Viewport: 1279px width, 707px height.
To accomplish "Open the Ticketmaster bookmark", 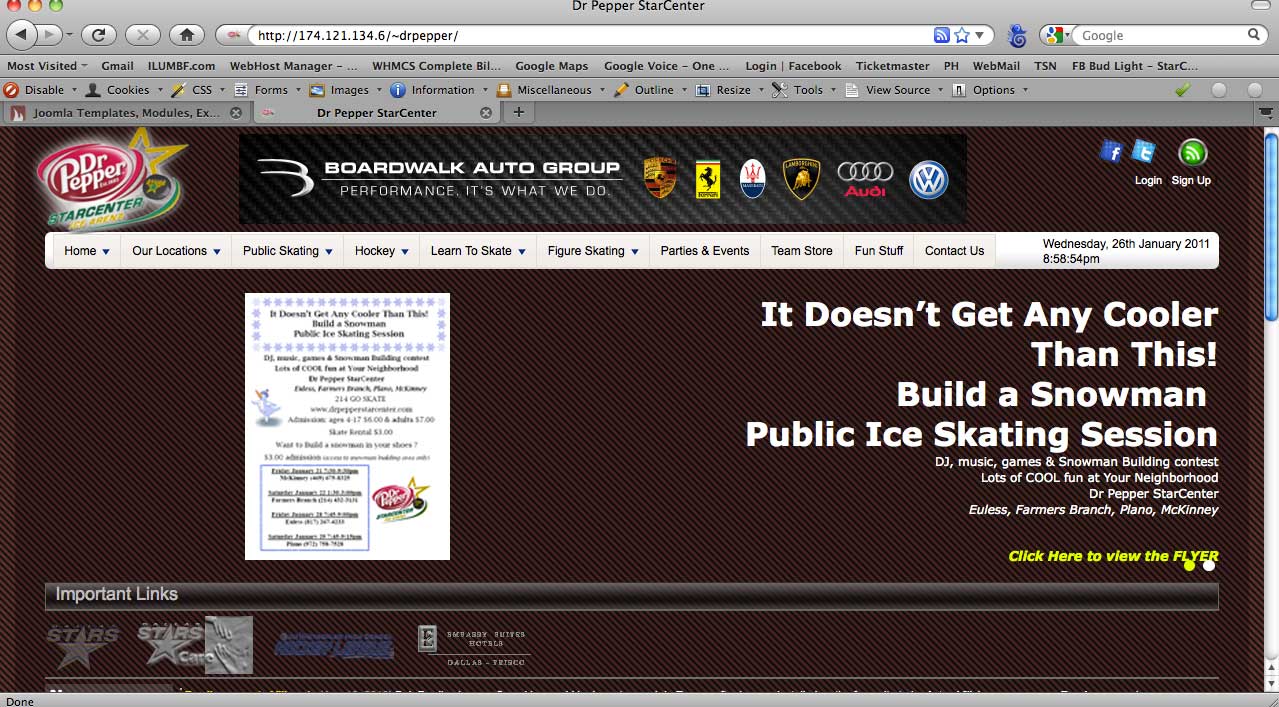I will click(x=893, y=66).
